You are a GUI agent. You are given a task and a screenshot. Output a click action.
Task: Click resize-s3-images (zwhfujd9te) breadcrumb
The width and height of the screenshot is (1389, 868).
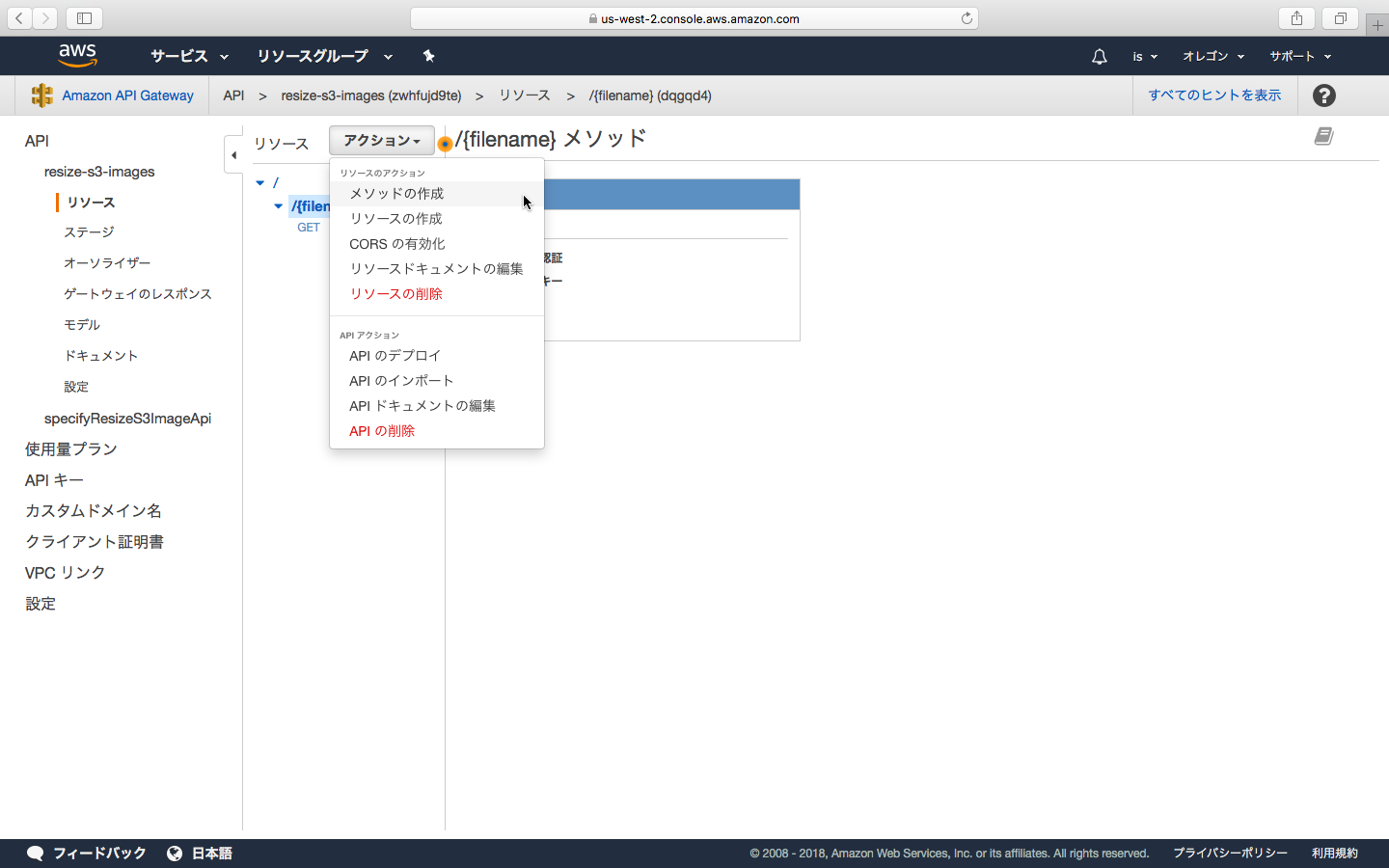(371, 95)
